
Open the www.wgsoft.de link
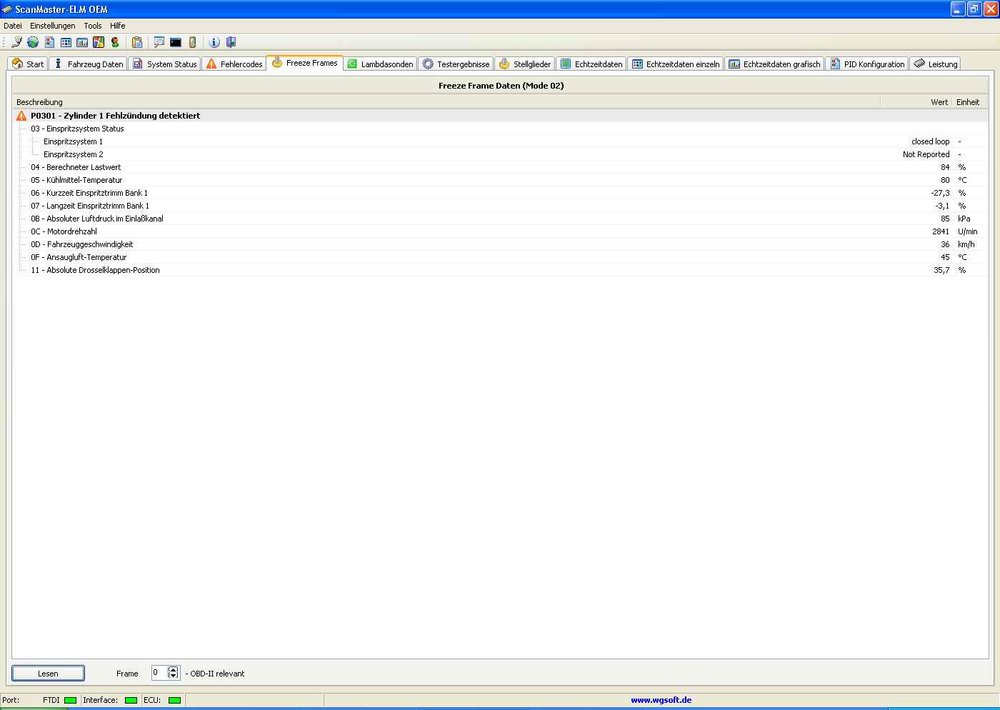(661, 700)
